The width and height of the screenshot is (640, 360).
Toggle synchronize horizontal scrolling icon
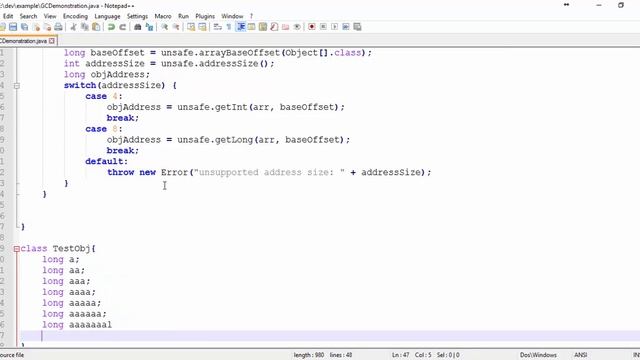tap(202, 27)
